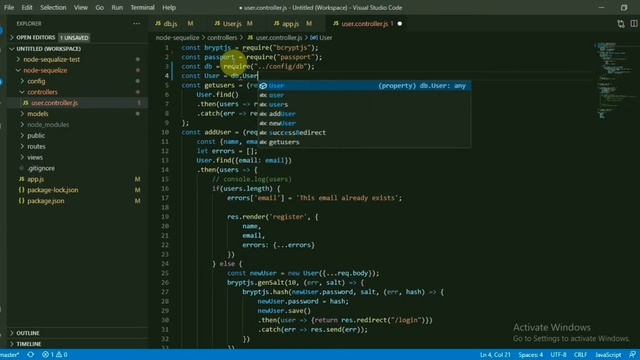Expand the views folder
The image size is (640, 360).
coord(35,157)
